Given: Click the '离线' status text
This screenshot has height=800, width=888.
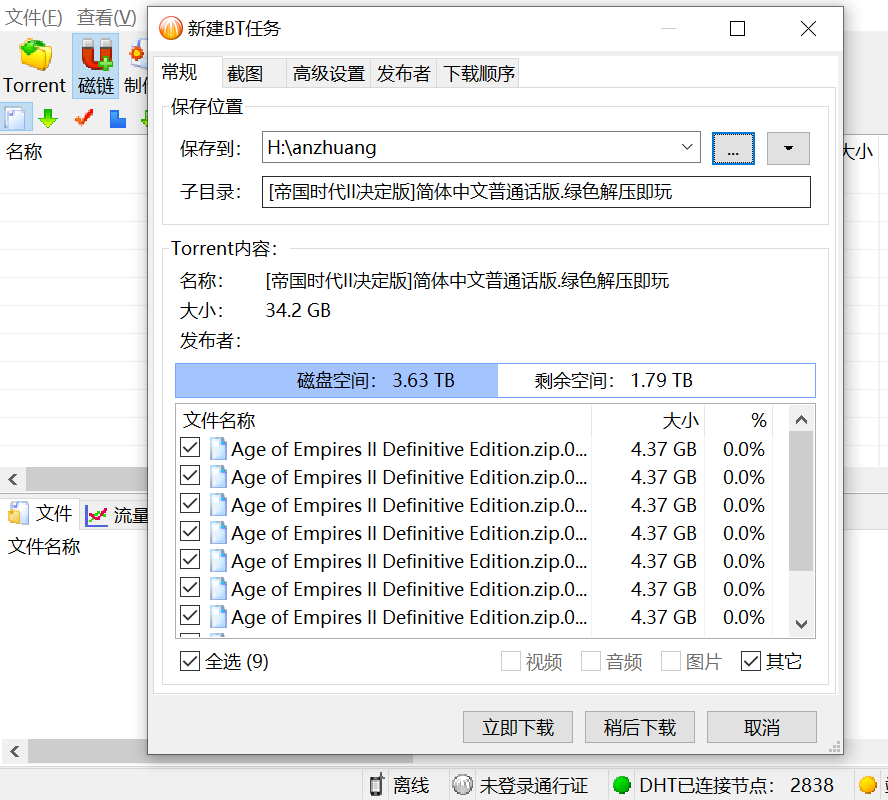Looking at the screenshot, I should [x=411, y=785].
